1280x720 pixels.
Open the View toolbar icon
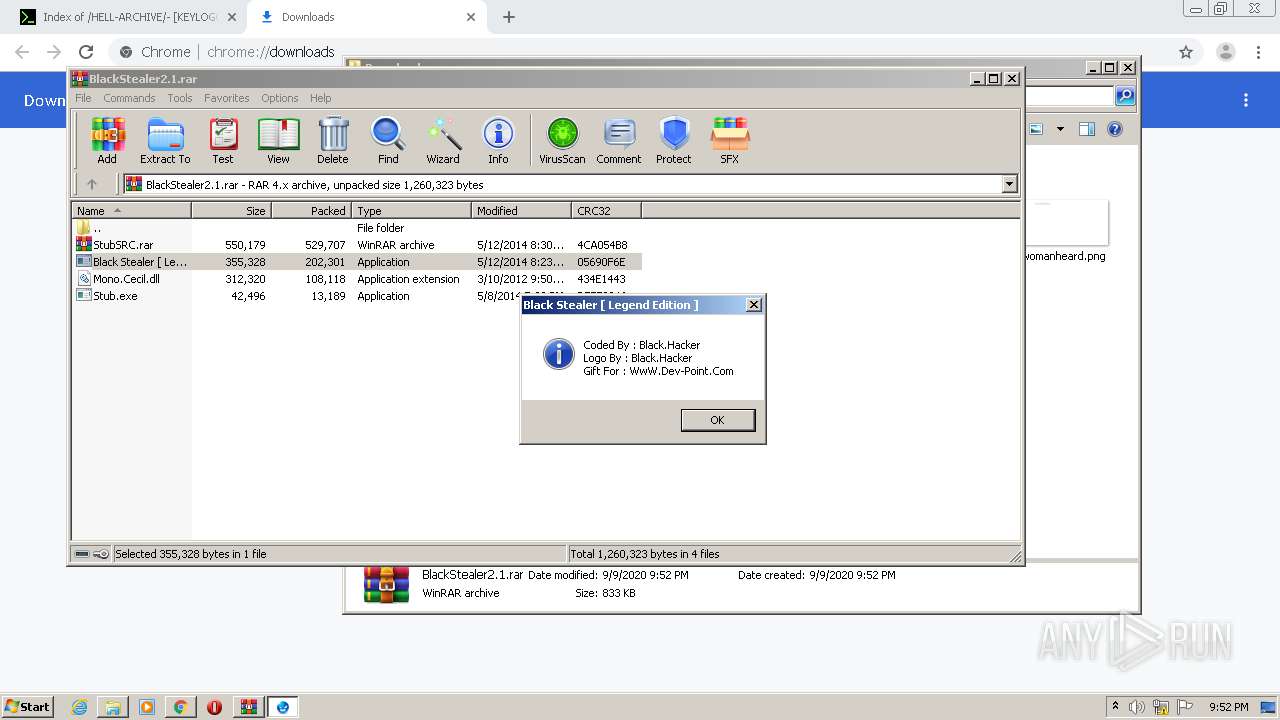click(x=278, y=140)
